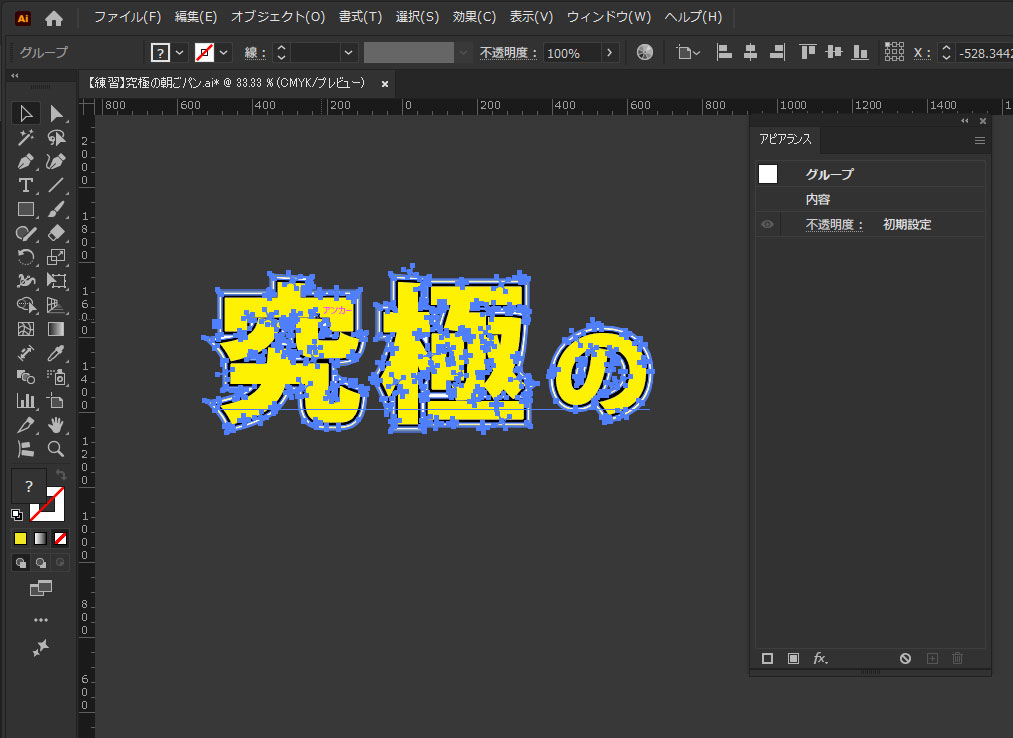
Task: Activate the Direct Selection tool
Action: 57,114
